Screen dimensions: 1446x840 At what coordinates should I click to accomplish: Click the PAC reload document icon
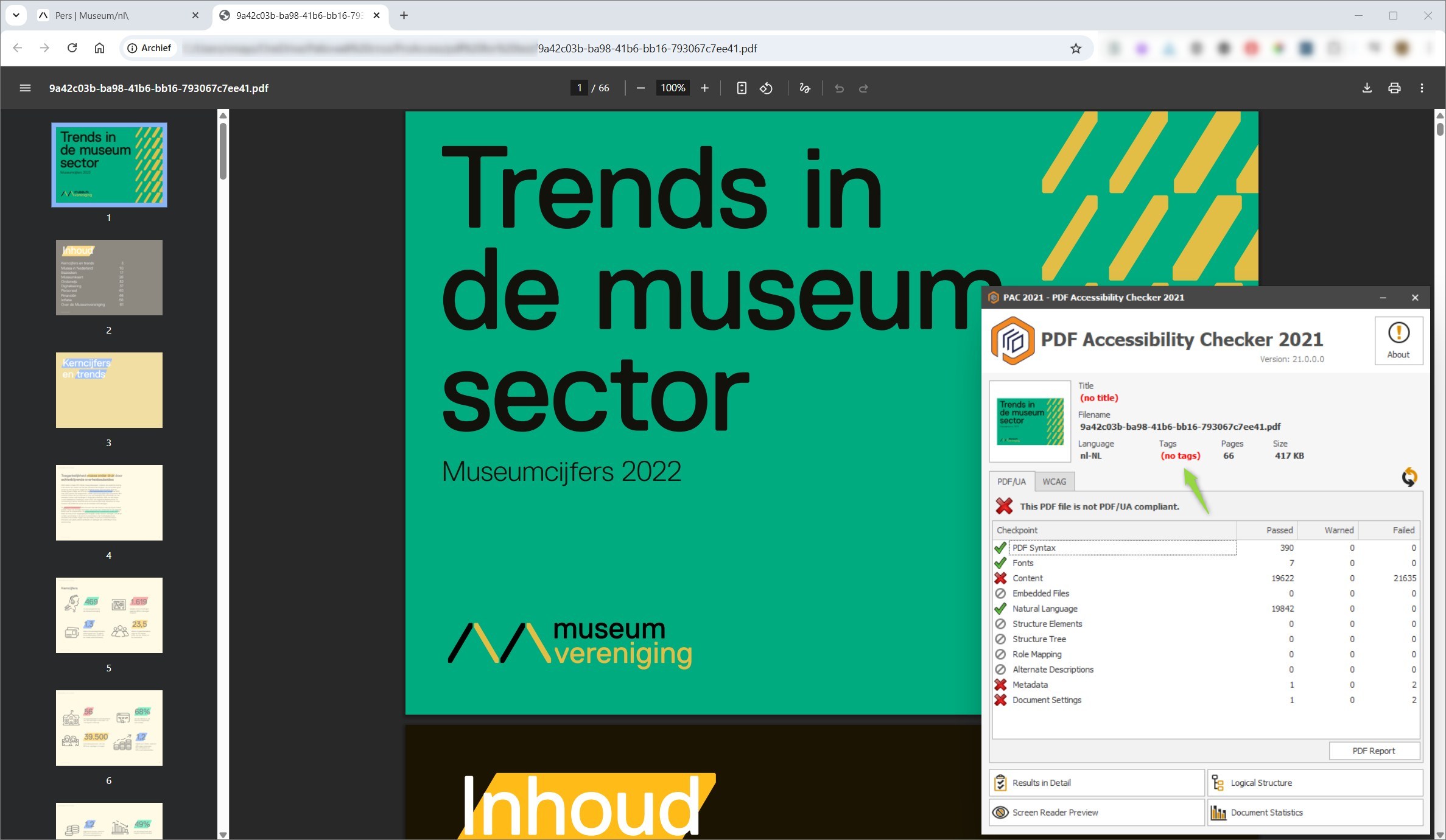[1409, 477]
